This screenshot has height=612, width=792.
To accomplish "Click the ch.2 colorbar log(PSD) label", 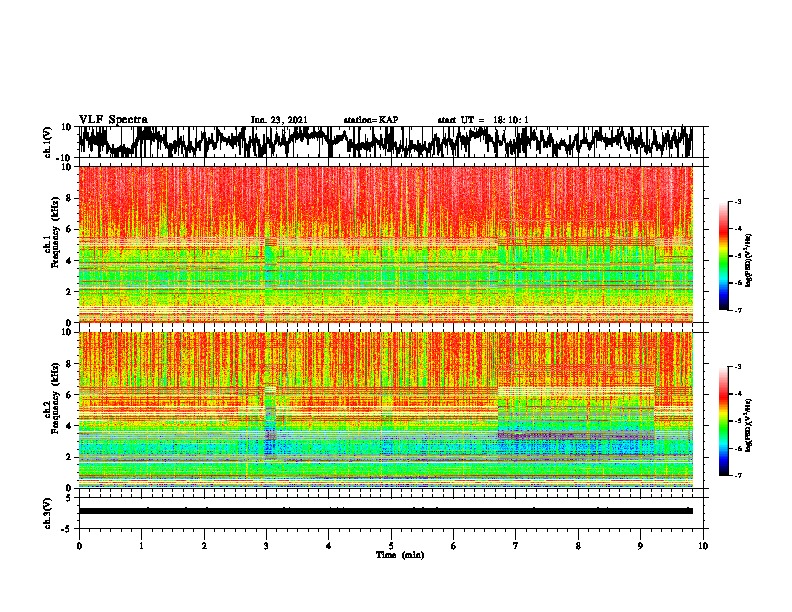I will point(749,425).
